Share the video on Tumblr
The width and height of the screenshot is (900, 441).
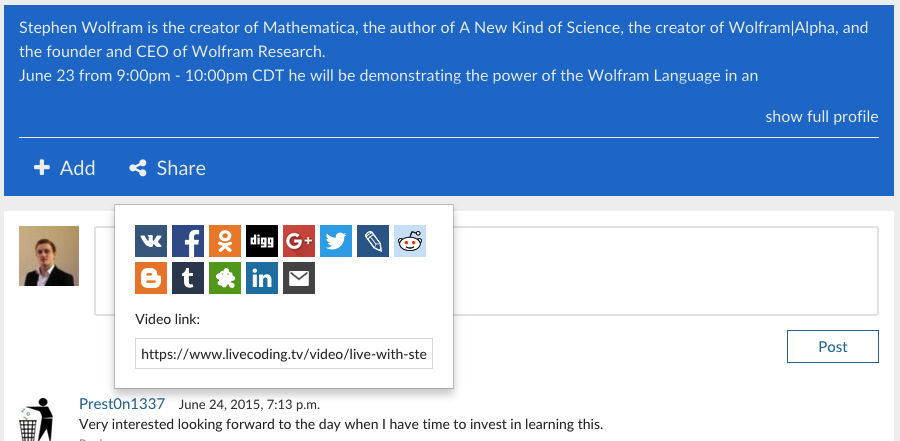(x=188, y=278)
